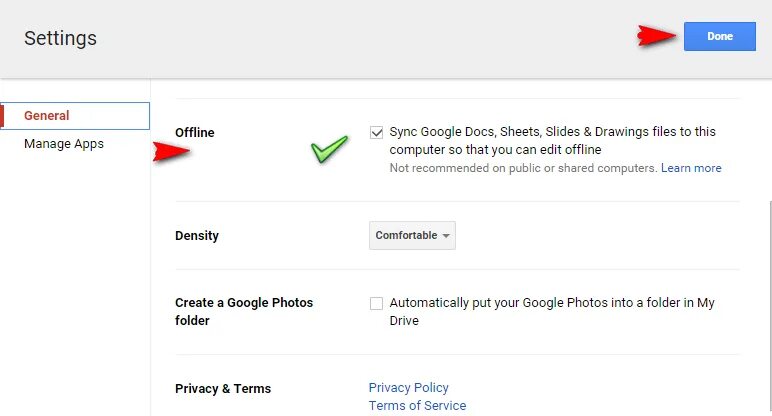Open the Learn more link

pos(691,168)
